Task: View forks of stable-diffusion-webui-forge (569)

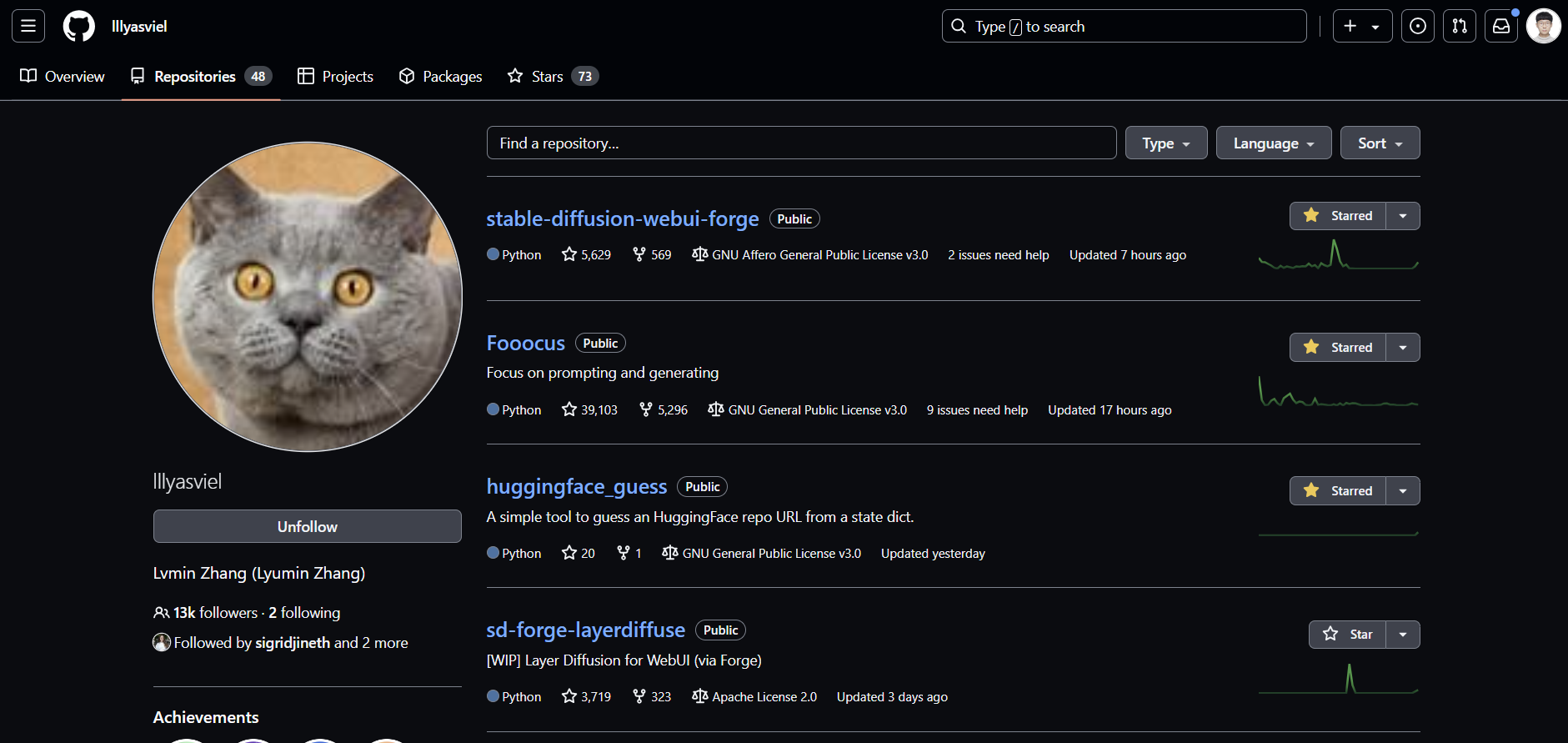Action: [x=651, y=254]
